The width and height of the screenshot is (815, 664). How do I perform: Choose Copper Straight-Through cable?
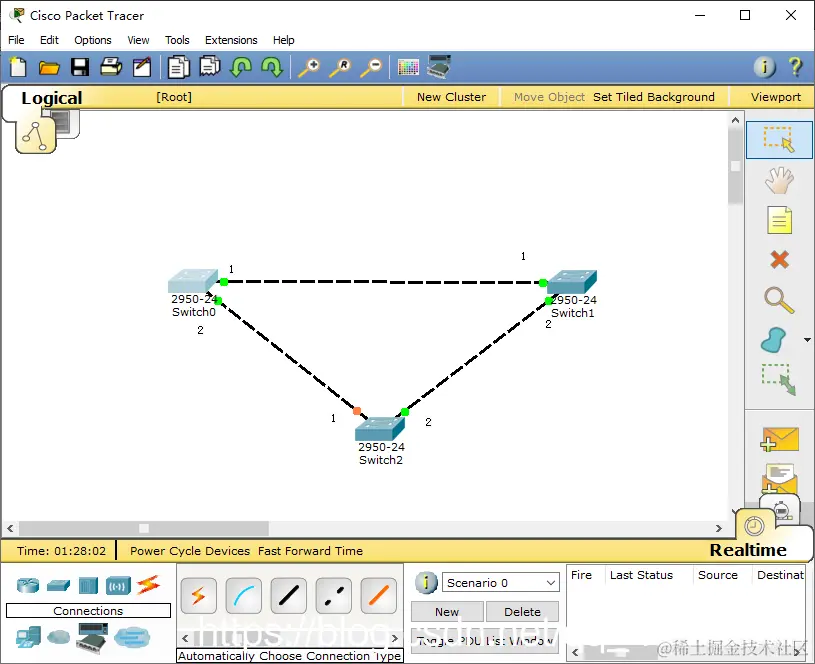[x=289, y=595]
